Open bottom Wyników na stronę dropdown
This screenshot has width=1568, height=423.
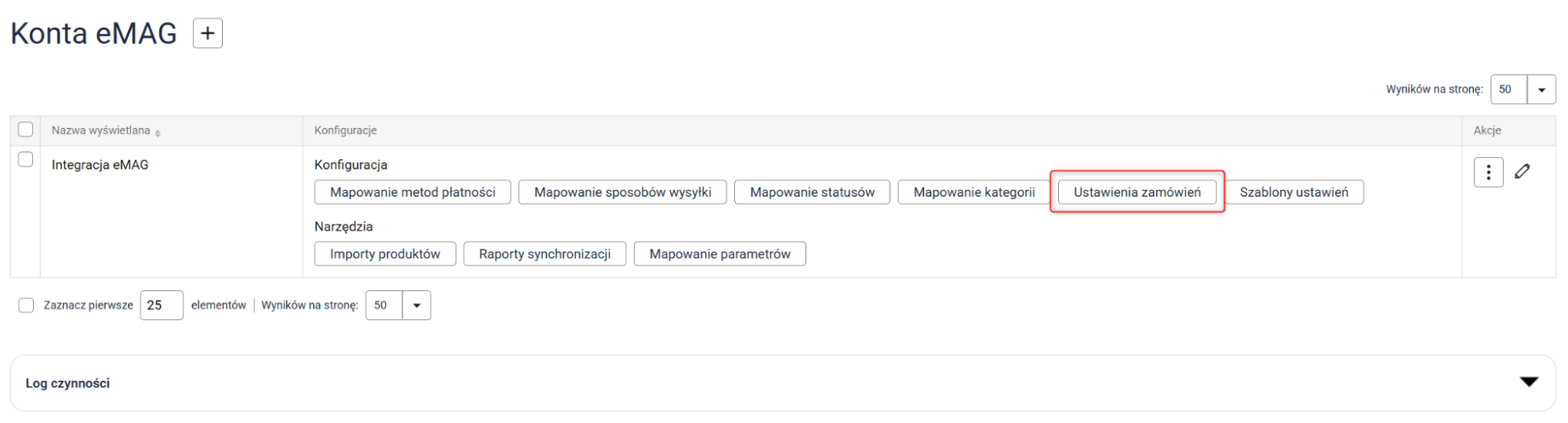point(417,305)
